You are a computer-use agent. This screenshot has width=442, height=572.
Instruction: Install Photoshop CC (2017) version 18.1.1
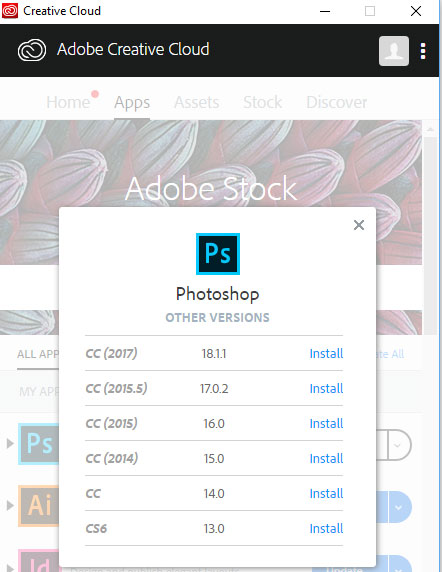click(x=326, y=353)
